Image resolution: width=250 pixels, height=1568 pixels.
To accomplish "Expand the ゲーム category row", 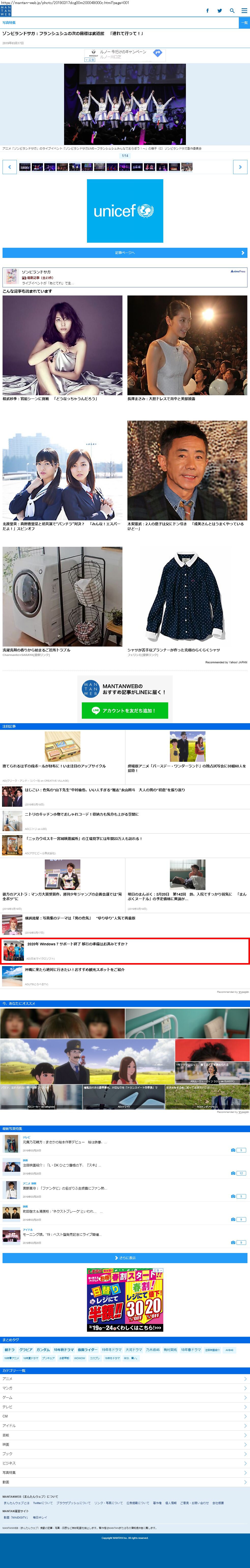I will point(125,1398).
